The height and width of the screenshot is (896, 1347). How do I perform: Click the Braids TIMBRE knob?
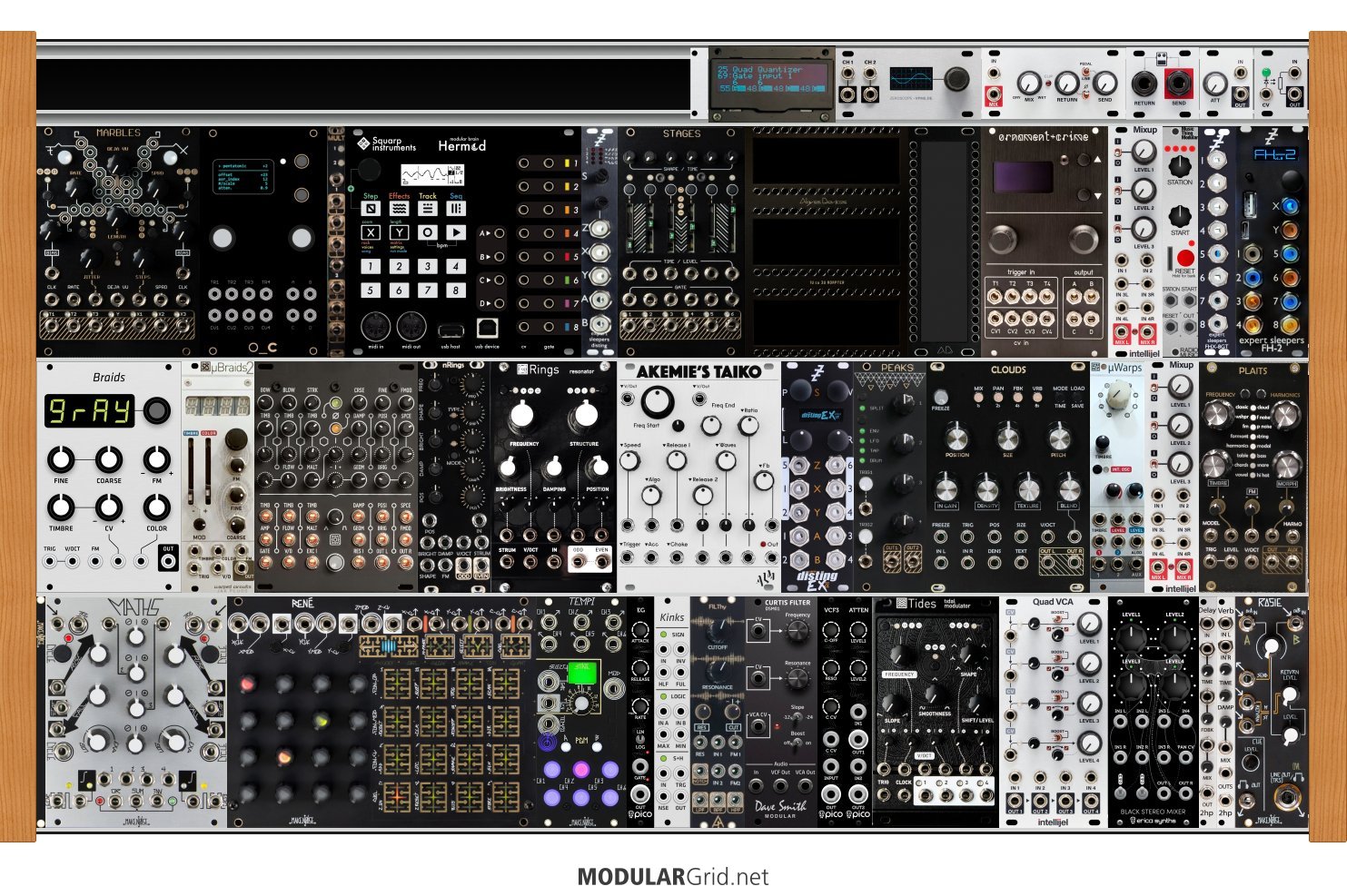(61, 507)
